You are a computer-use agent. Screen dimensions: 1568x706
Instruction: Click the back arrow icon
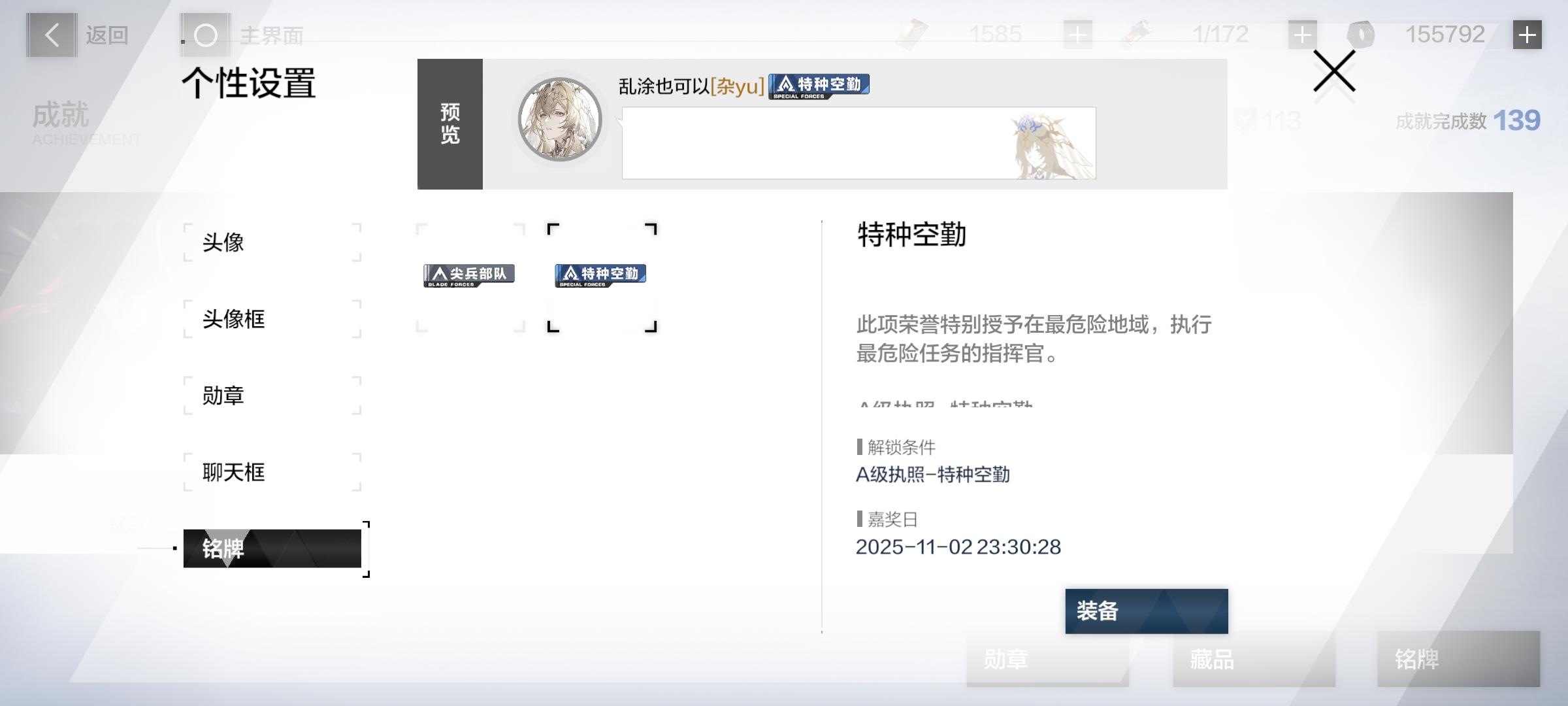[x=52, y=35]
